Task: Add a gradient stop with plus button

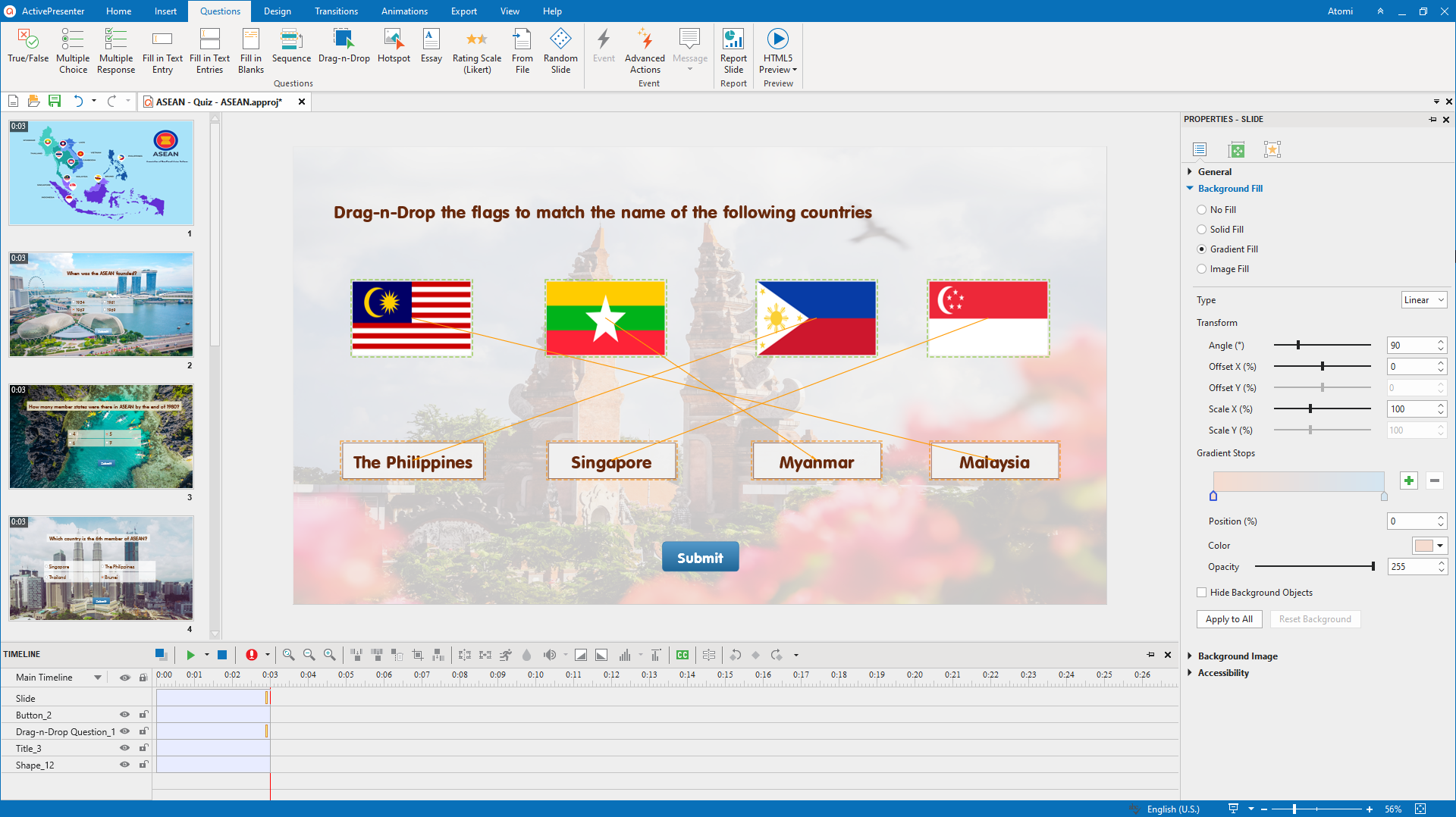Action: pyautogui.click(x=1409, y=480)
